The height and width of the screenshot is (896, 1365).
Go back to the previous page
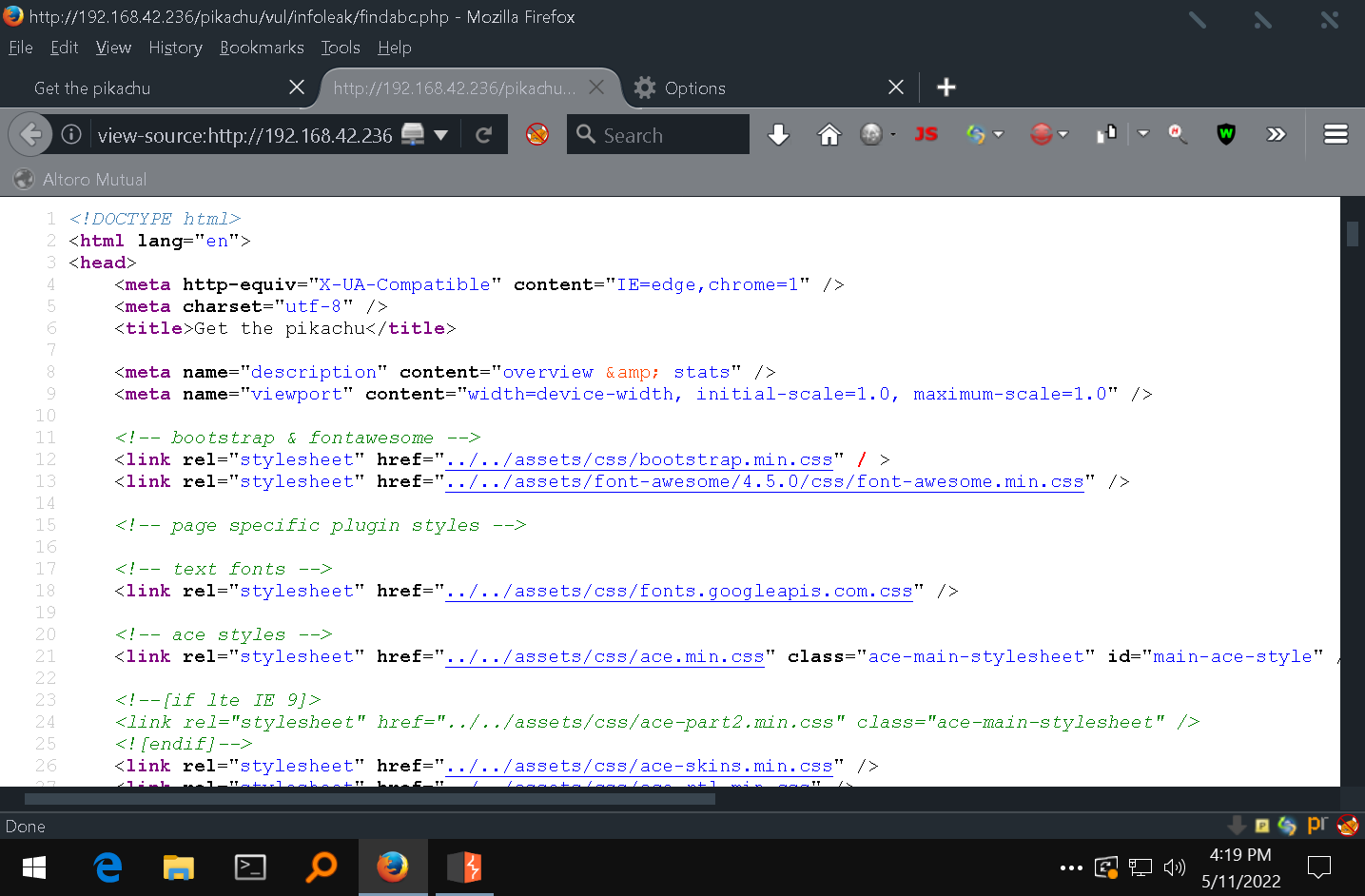[x=29, y=135]
